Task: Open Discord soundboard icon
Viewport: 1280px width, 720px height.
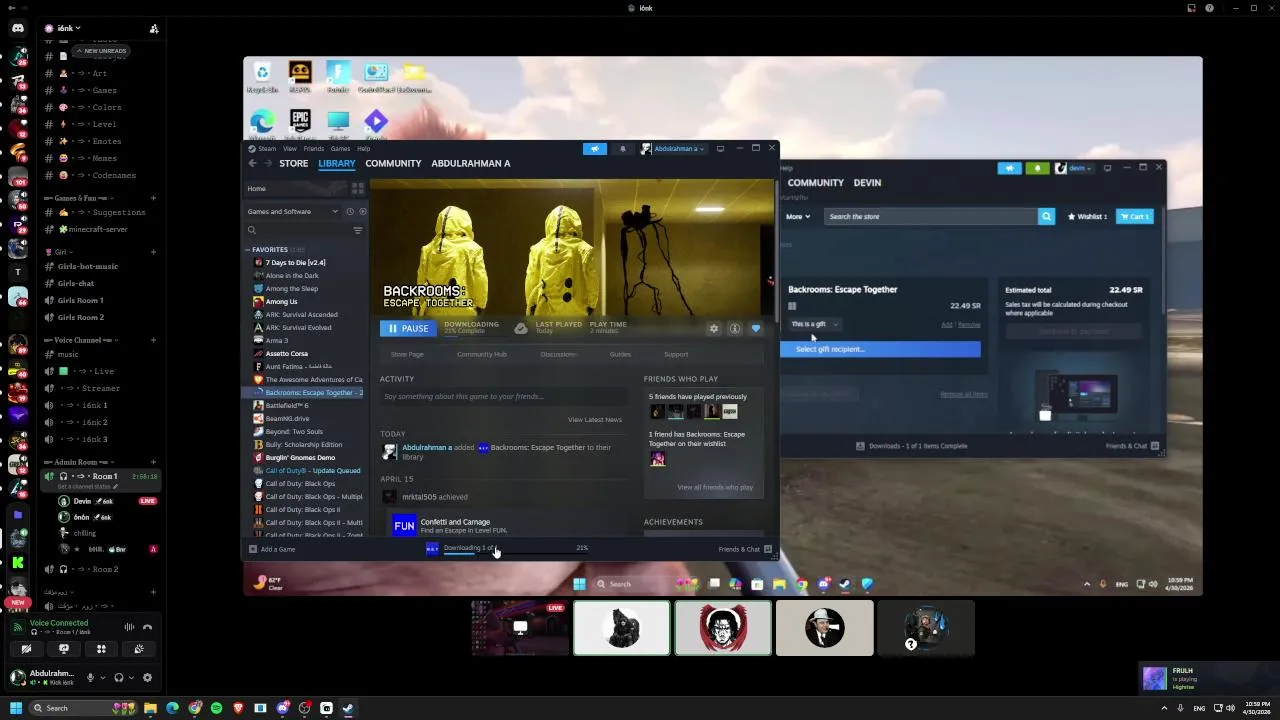Action: [139, 649]
